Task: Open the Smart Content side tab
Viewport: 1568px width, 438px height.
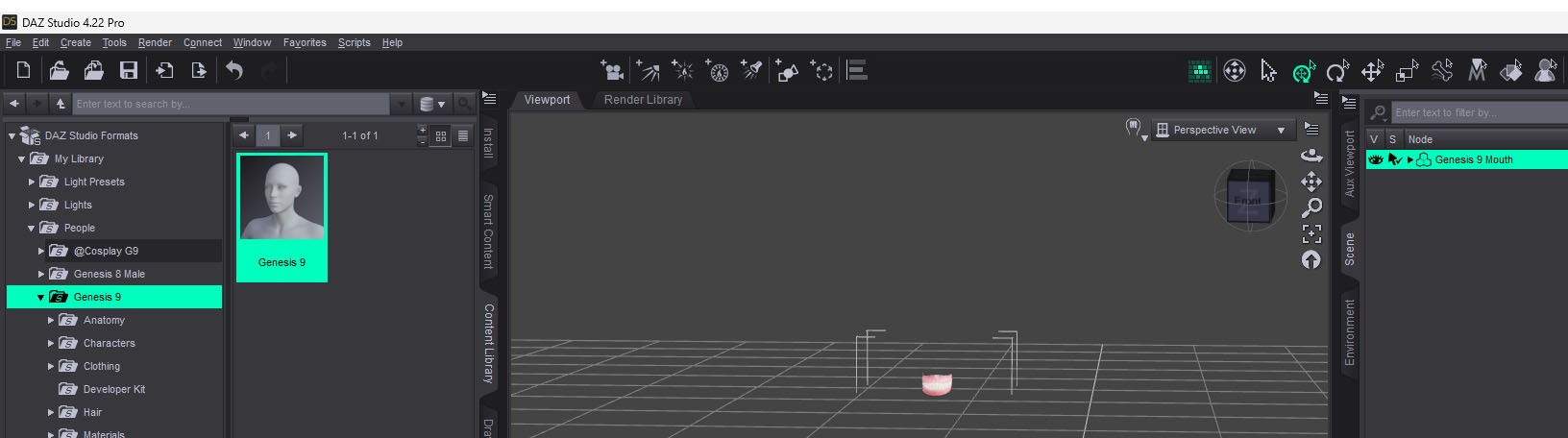Action: pos(488,231)
